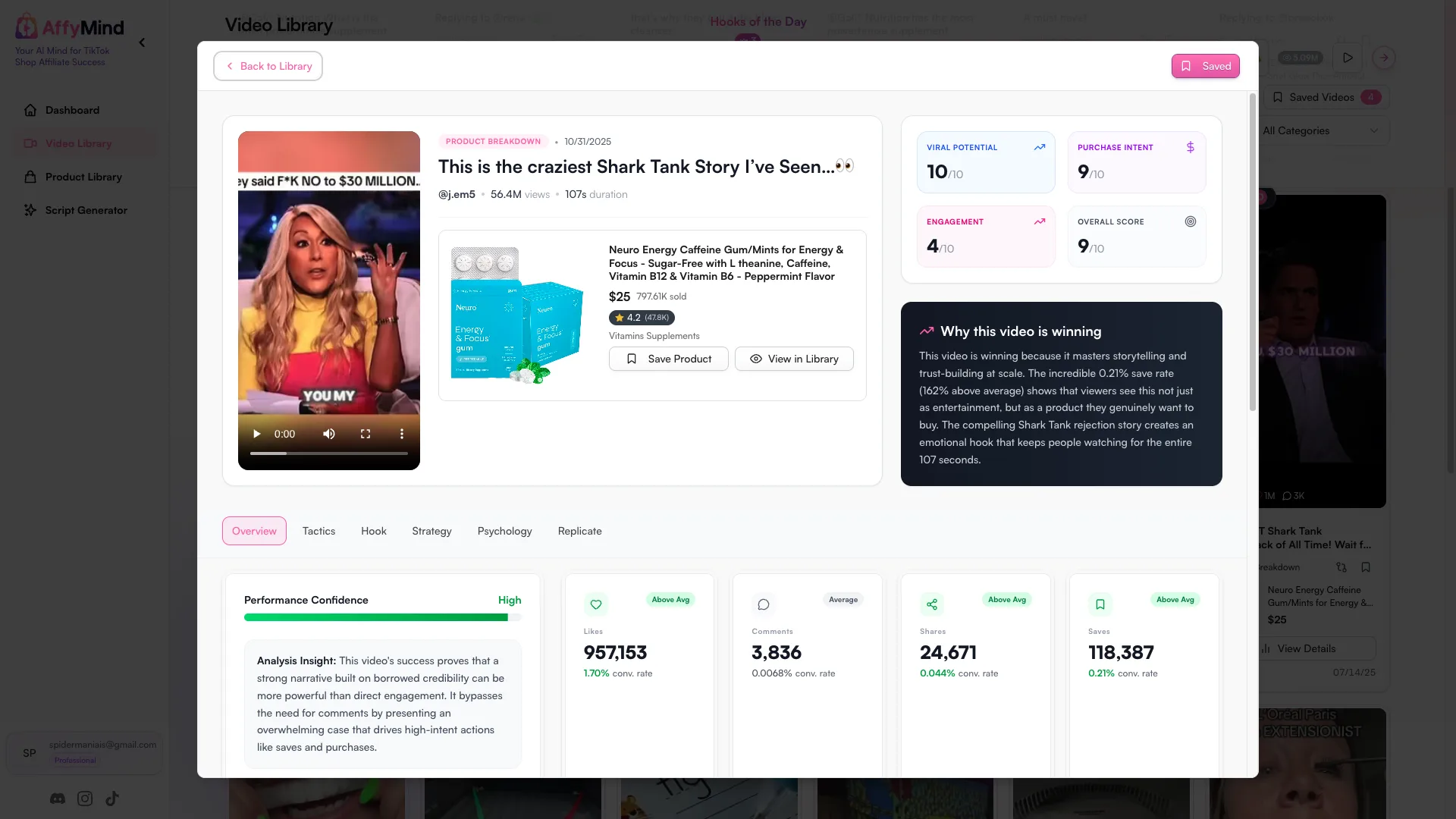Open the Hook tab
This screenshot has height=819, width=1456.
[374, 531]
